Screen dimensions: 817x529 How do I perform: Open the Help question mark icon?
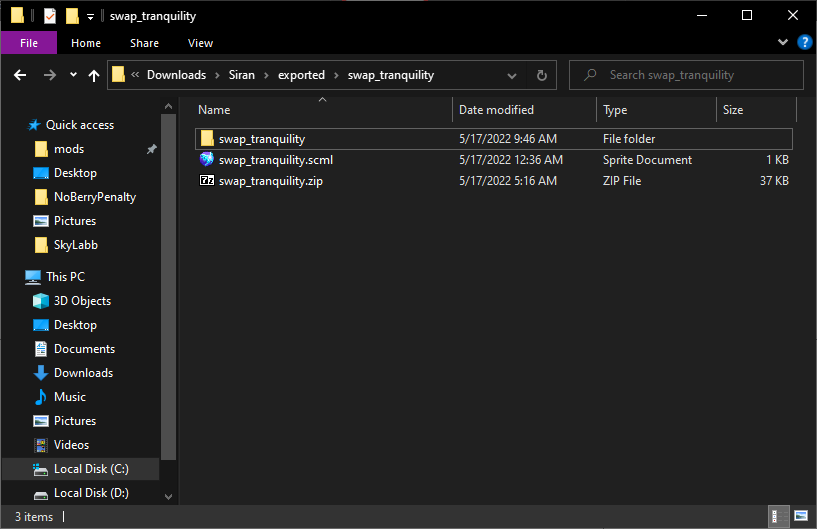804,43
